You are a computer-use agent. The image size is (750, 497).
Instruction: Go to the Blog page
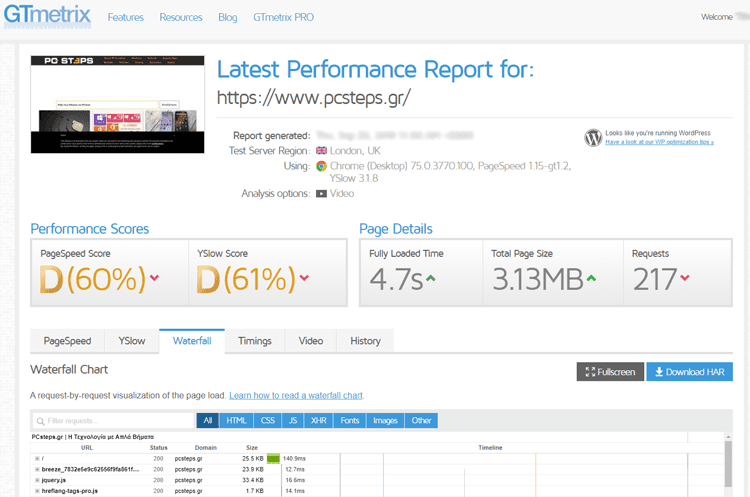[228, 17]
